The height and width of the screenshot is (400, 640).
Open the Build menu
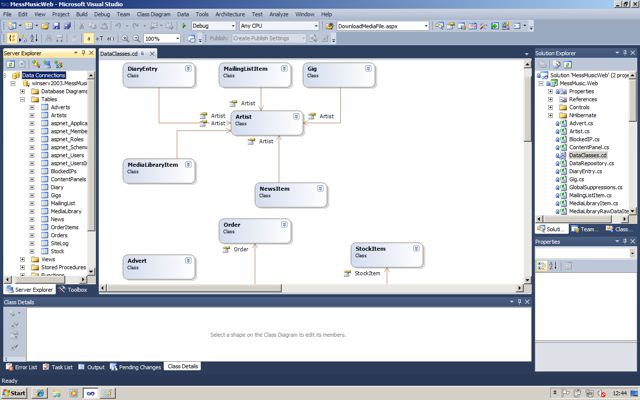(x=82, y=14)
